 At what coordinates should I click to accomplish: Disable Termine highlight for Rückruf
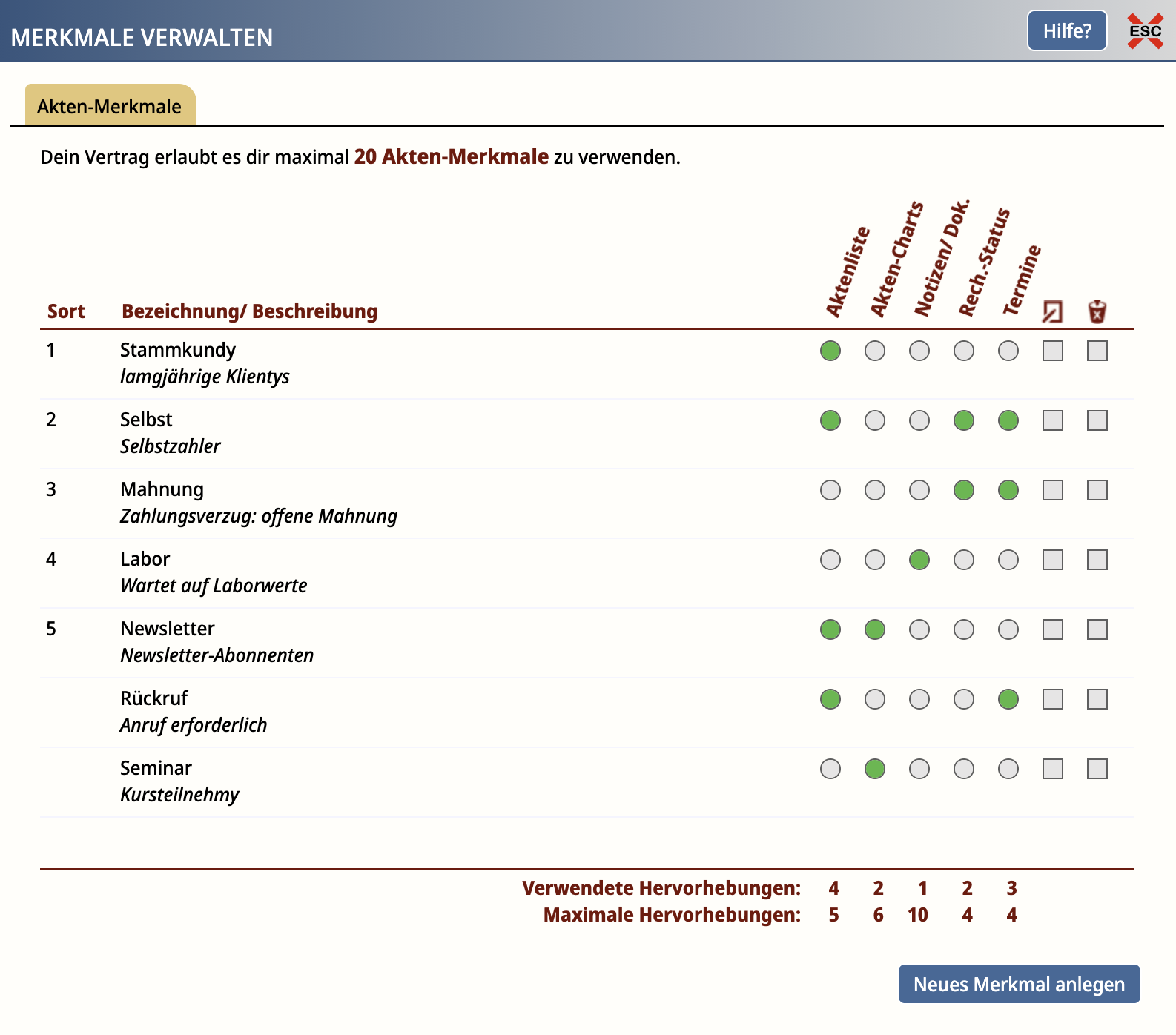1008,699
